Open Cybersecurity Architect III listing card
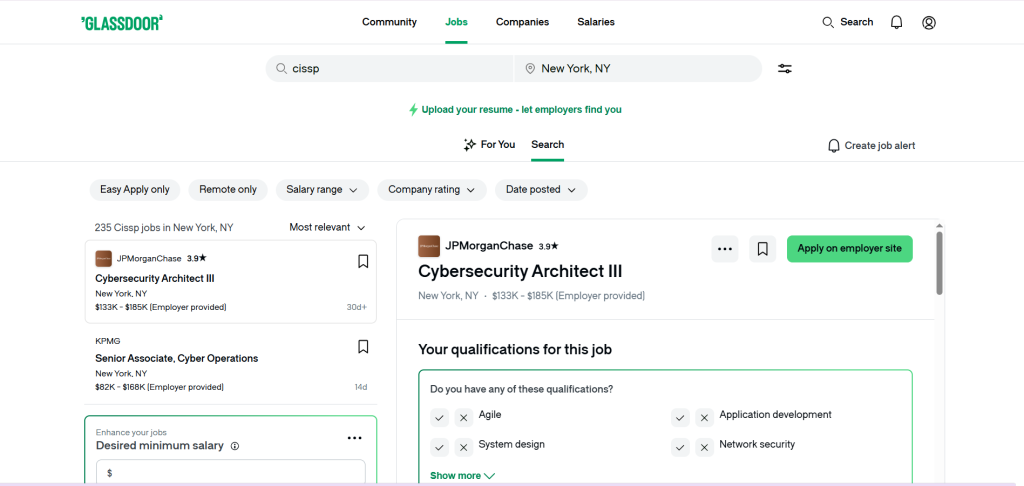The height and width of the screenshot is (486, 1024). tap(231, 282)
